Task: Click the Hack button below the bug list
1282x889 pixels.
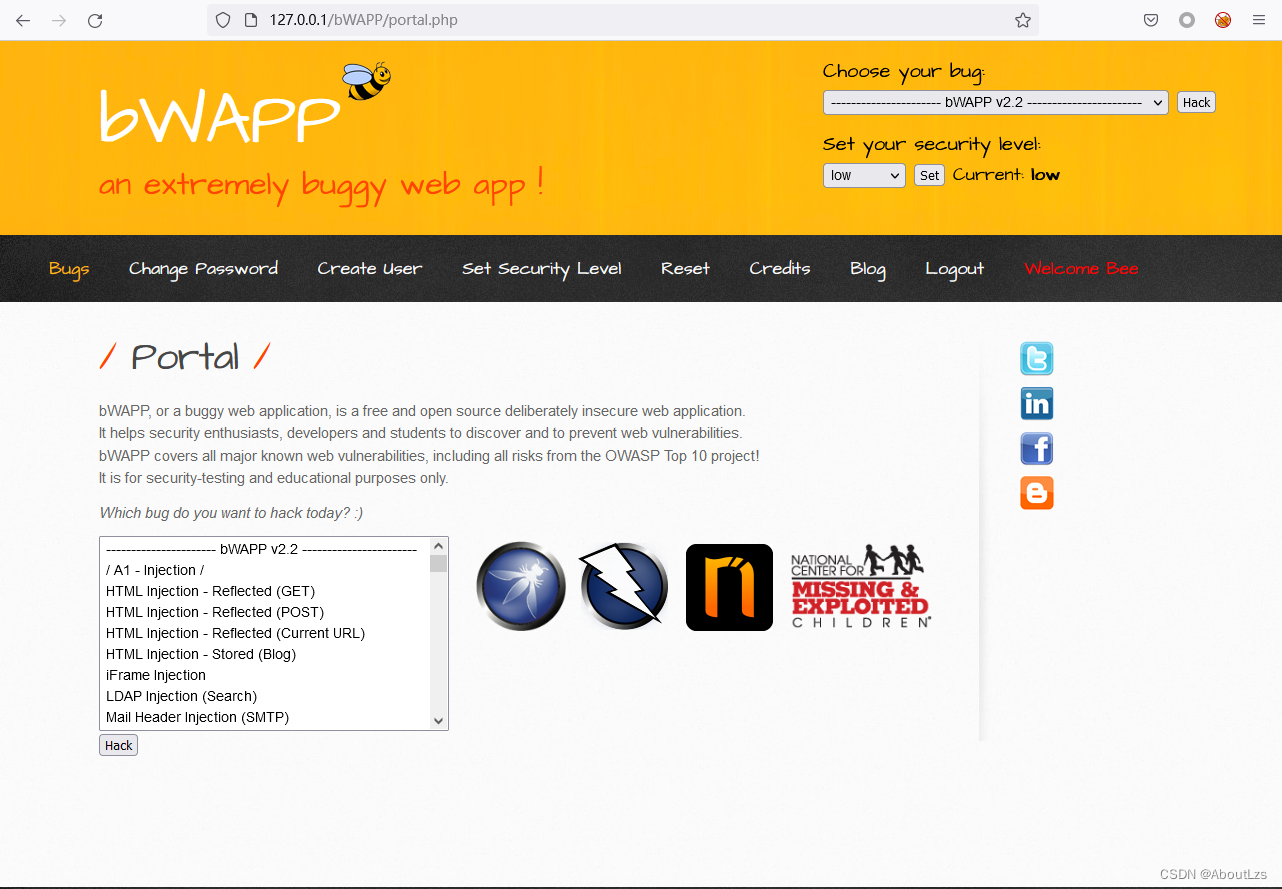Action: 118,745
